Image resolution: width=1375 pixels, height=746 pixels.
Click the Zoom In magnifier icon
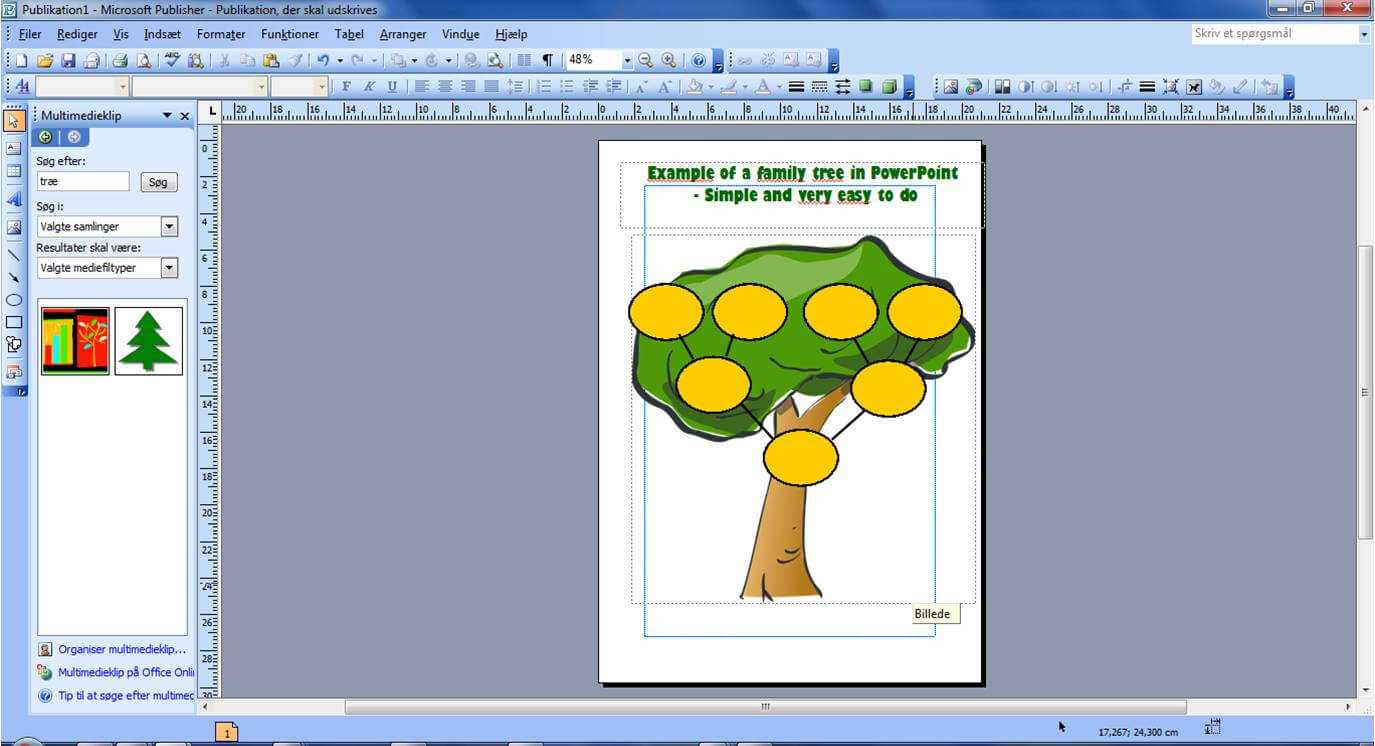[668, 61]
